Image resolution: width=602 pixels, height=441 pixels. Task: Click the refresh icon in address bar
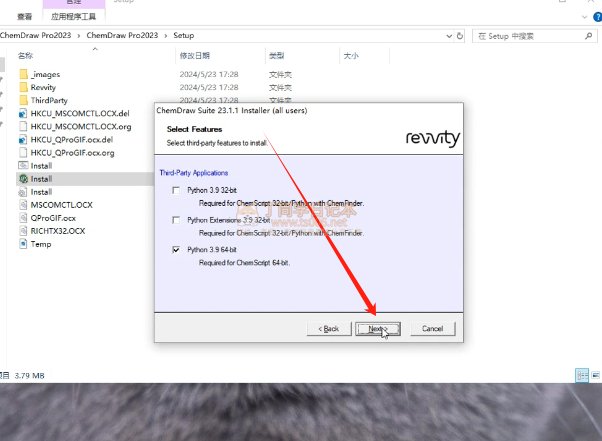pos(460,36)
